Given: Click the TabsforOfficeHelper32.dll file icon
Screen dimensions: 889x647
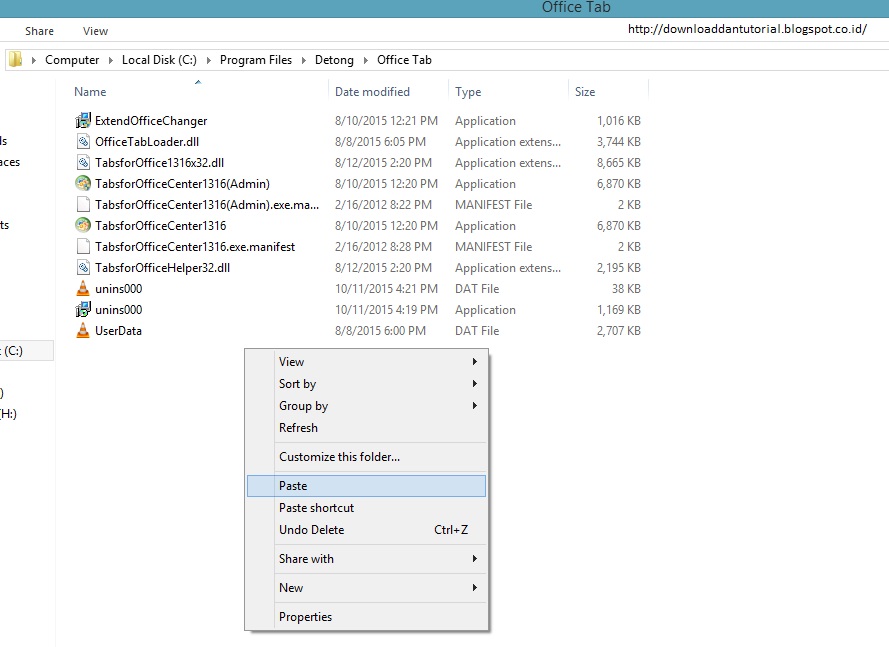Looking at the screenshot, I should [x=83, y=268].
